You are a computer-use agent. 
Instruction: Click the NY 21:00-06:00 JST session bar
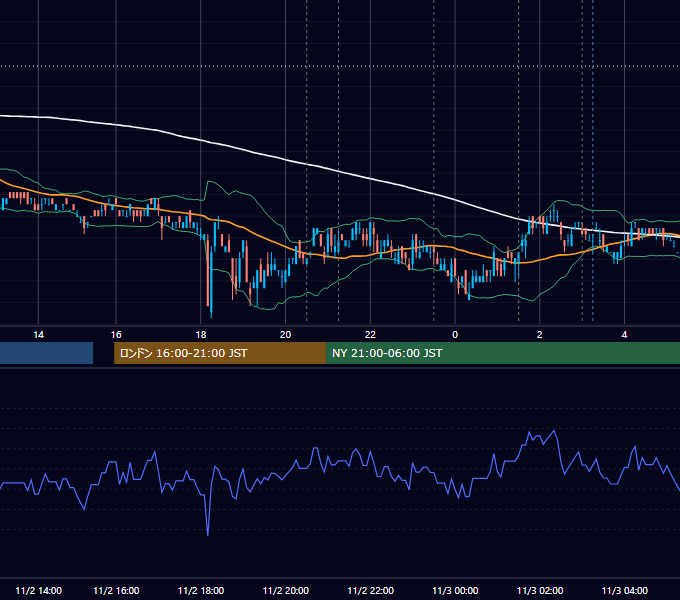[503, 353]
